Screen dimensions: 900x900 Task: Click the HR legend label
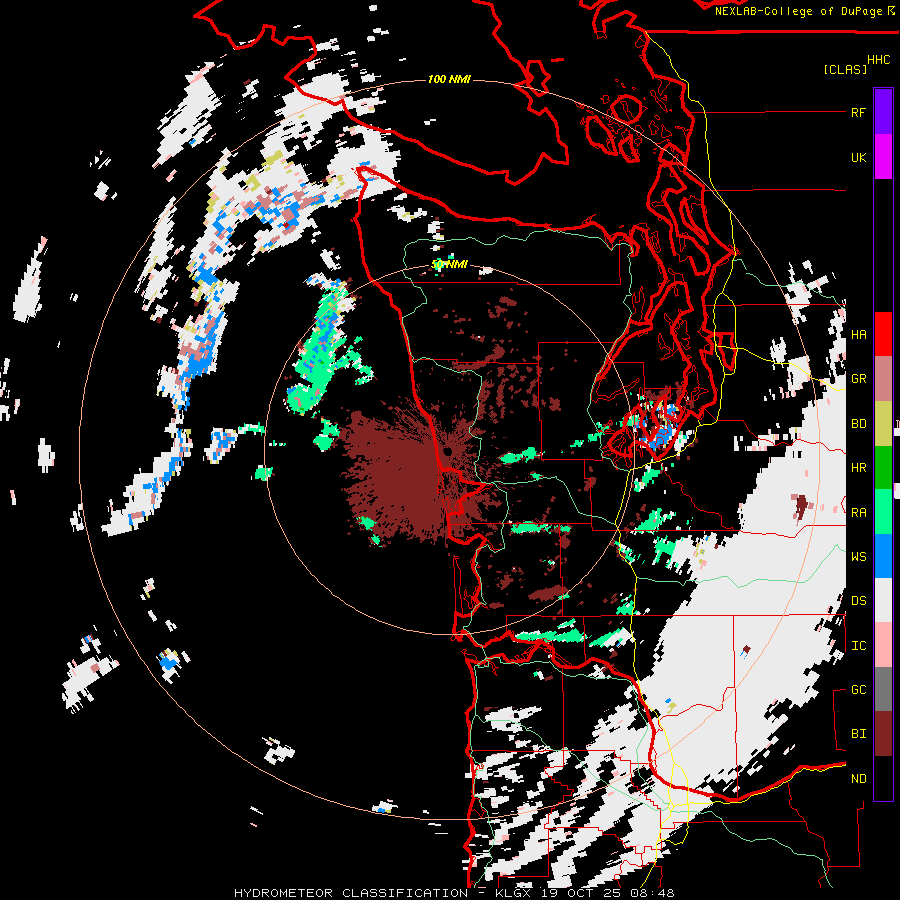tap(858, 468)
